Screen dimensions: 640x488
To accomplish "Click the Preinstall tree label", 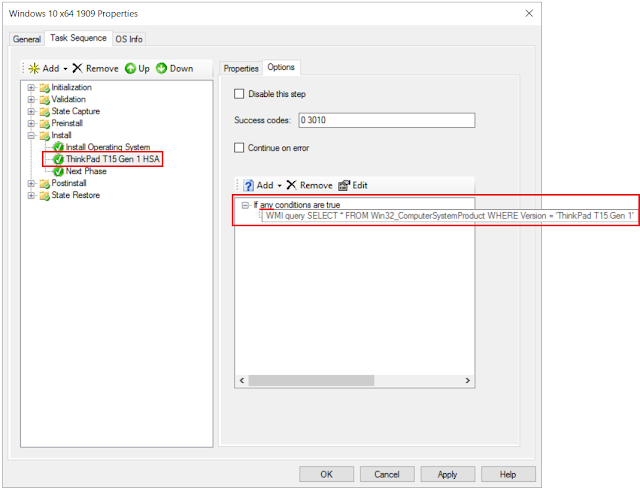I will (67, 123).
